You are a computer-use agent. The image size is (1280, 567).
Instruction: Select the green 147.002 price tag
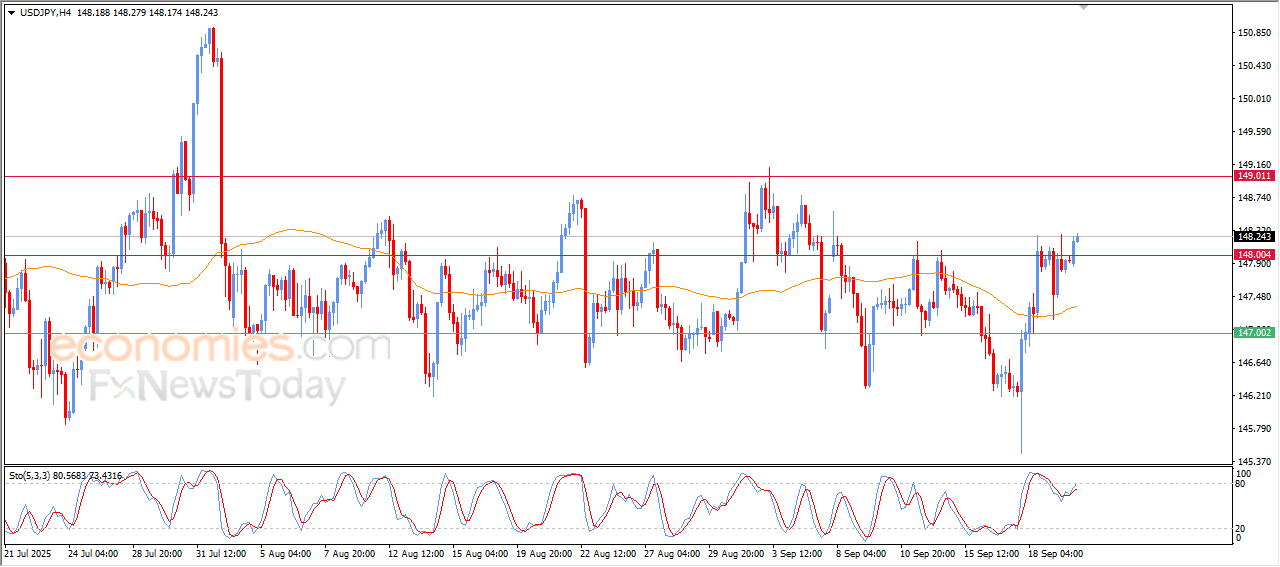(x=1255, y=332)
